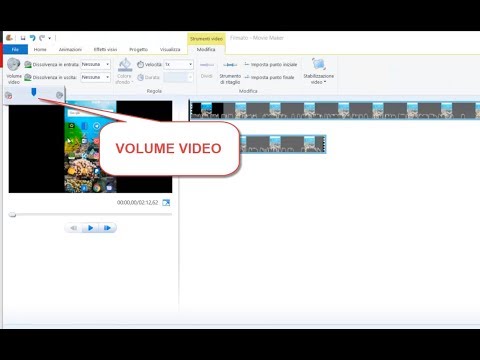
Task: Click the Volume video speaker icon
Action: click(x=14, y=64)
